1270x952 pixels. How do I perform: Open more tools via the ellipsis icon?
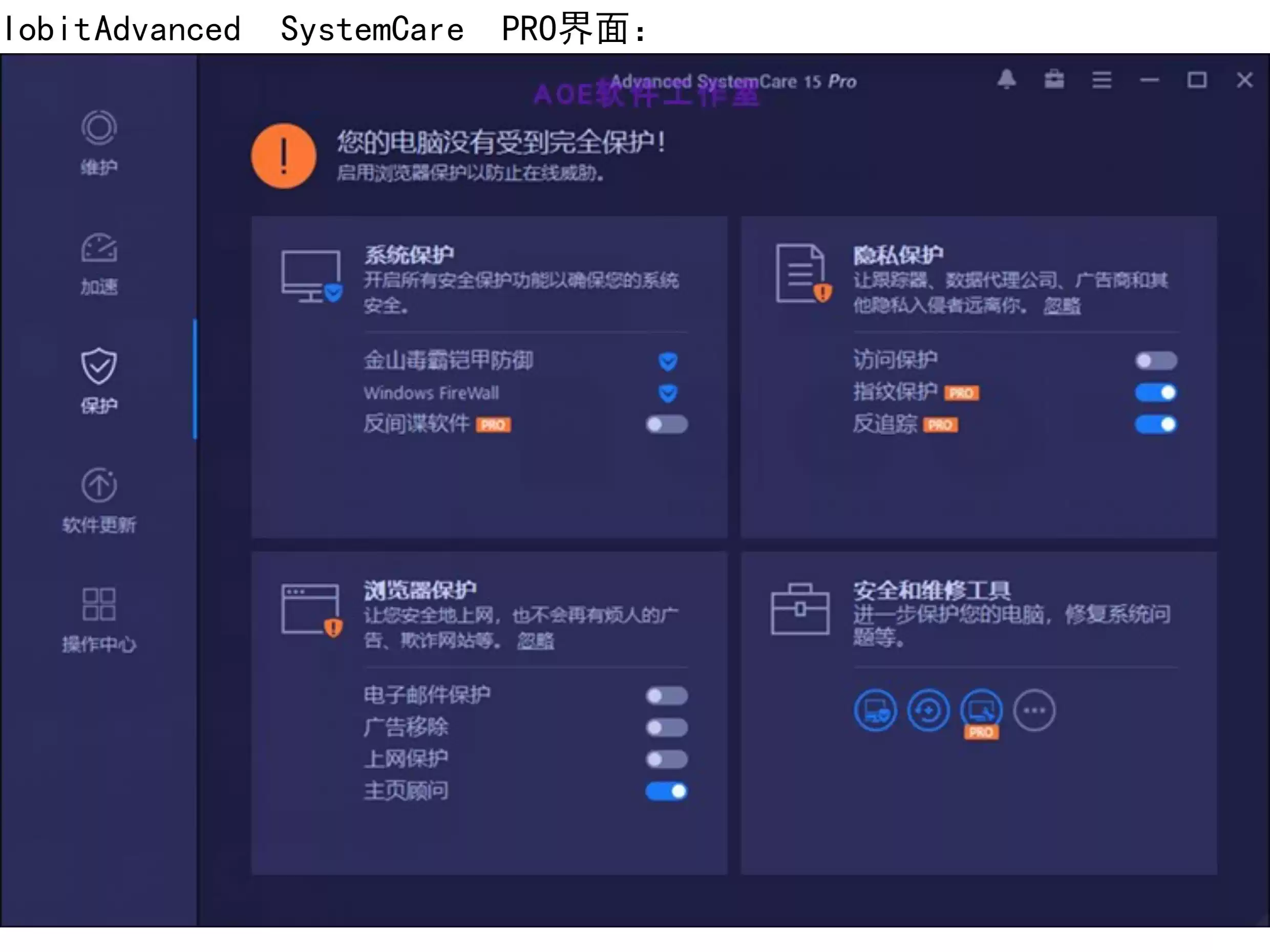(1035, 710)
